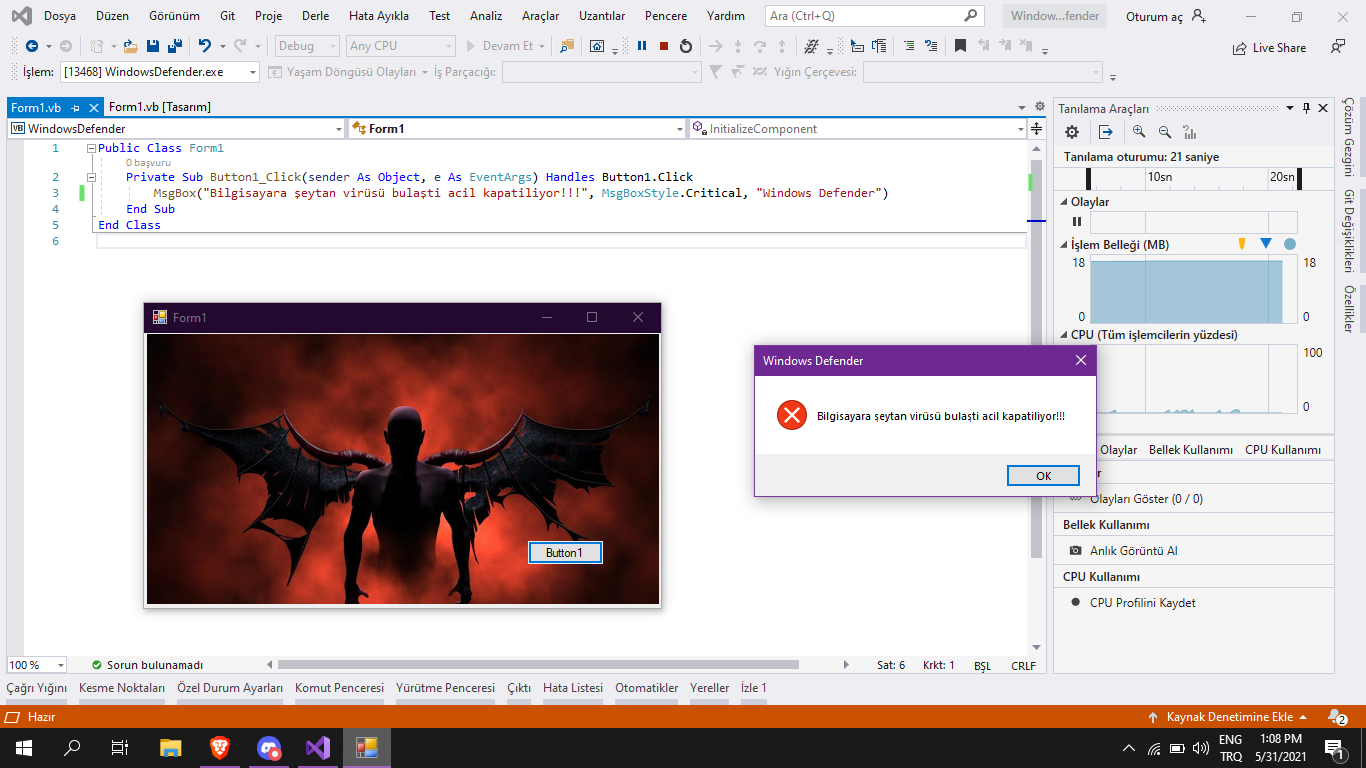Switch to the Bellek Kullanımı tab
The image size is (1366, 768).
[1191, 450]
